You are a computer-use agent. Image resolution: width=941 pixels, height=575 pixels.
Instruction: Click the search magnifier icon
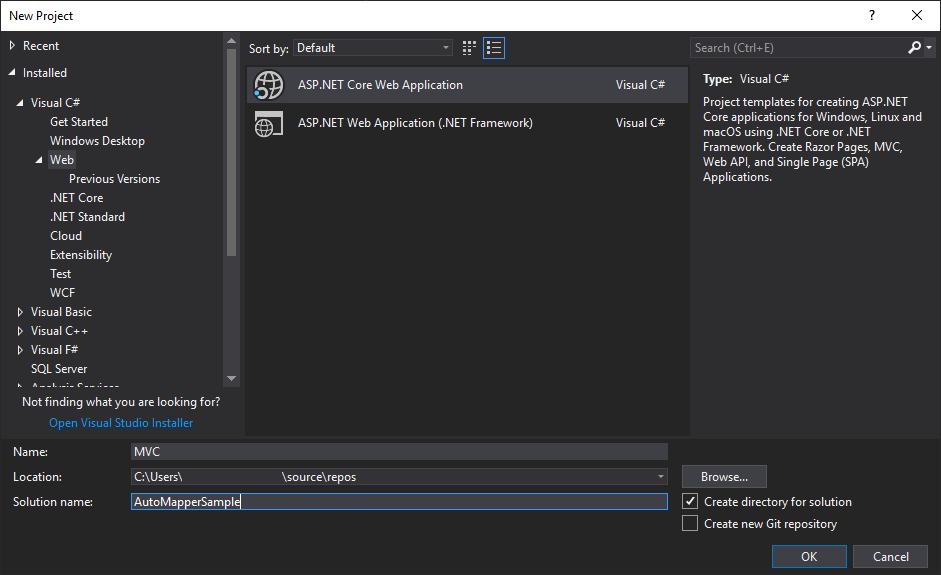coord(914,47)
